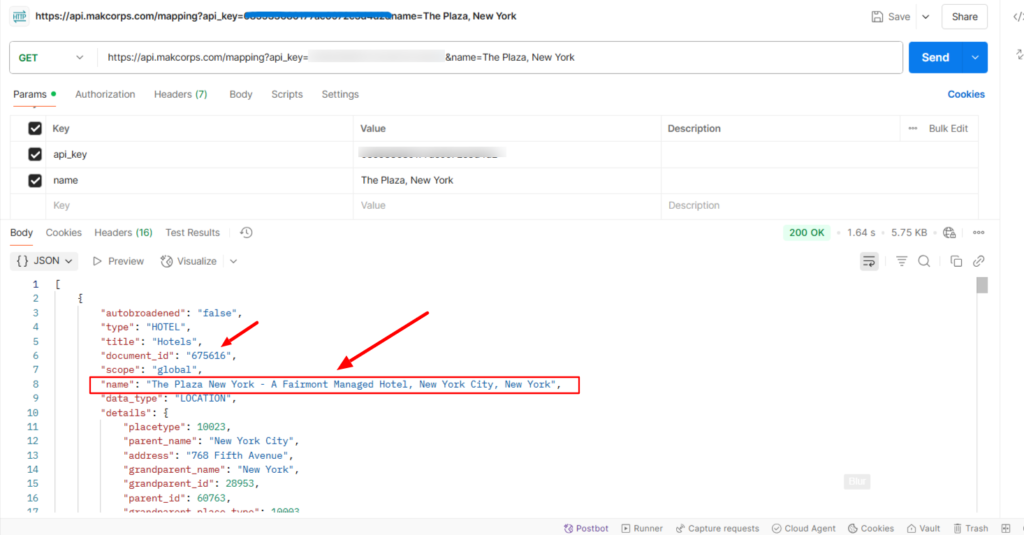Image resolution: width=1024 pixels, height=535 pixels.
Task: Open the JSON format dropdown
Action: click(x=44, y=261)
